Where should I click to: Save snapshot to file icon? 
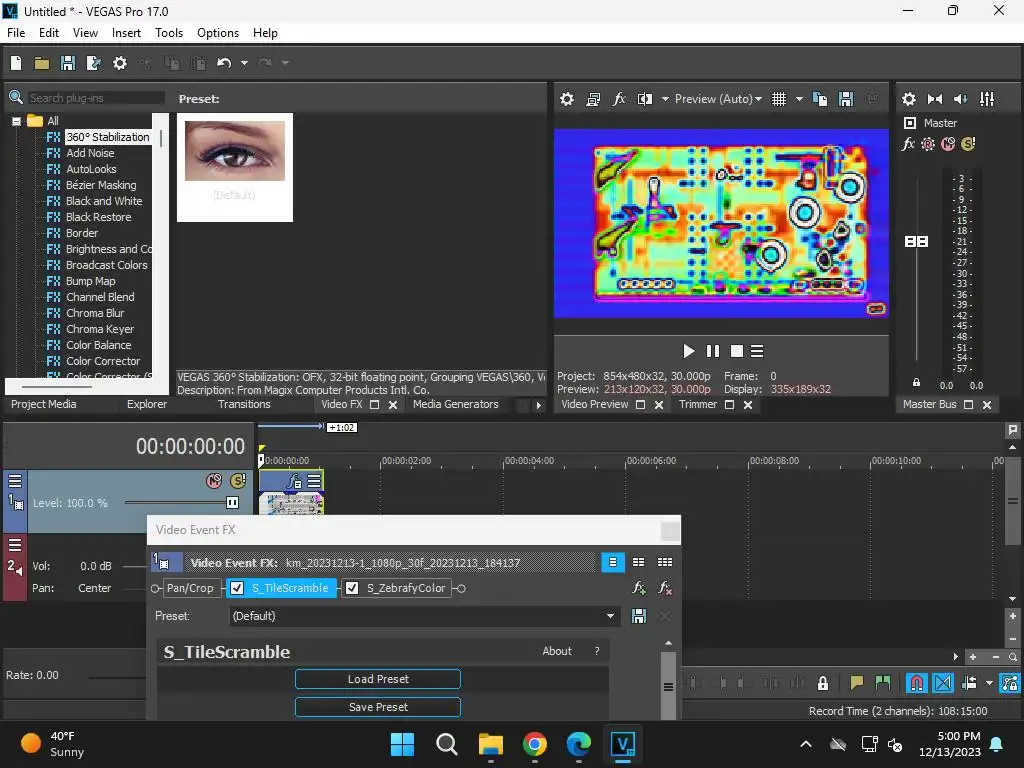(846, 99)
